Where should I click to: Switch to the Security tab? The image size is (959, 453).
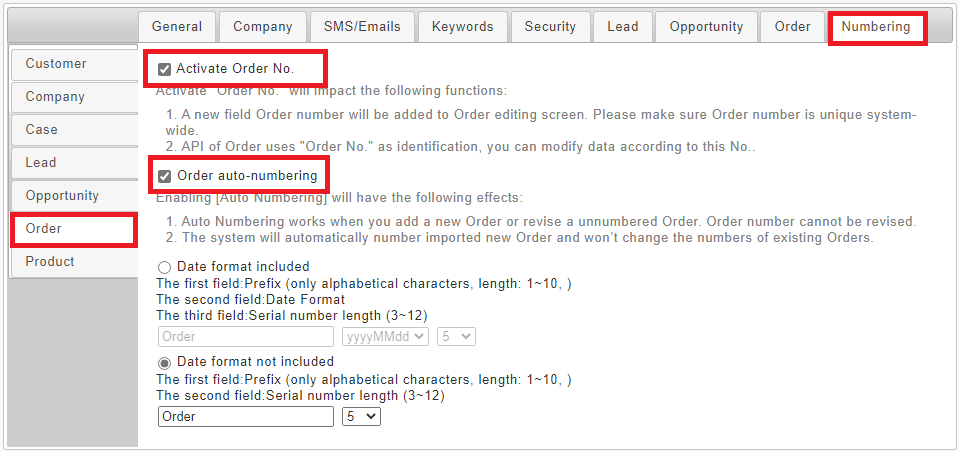550,27
